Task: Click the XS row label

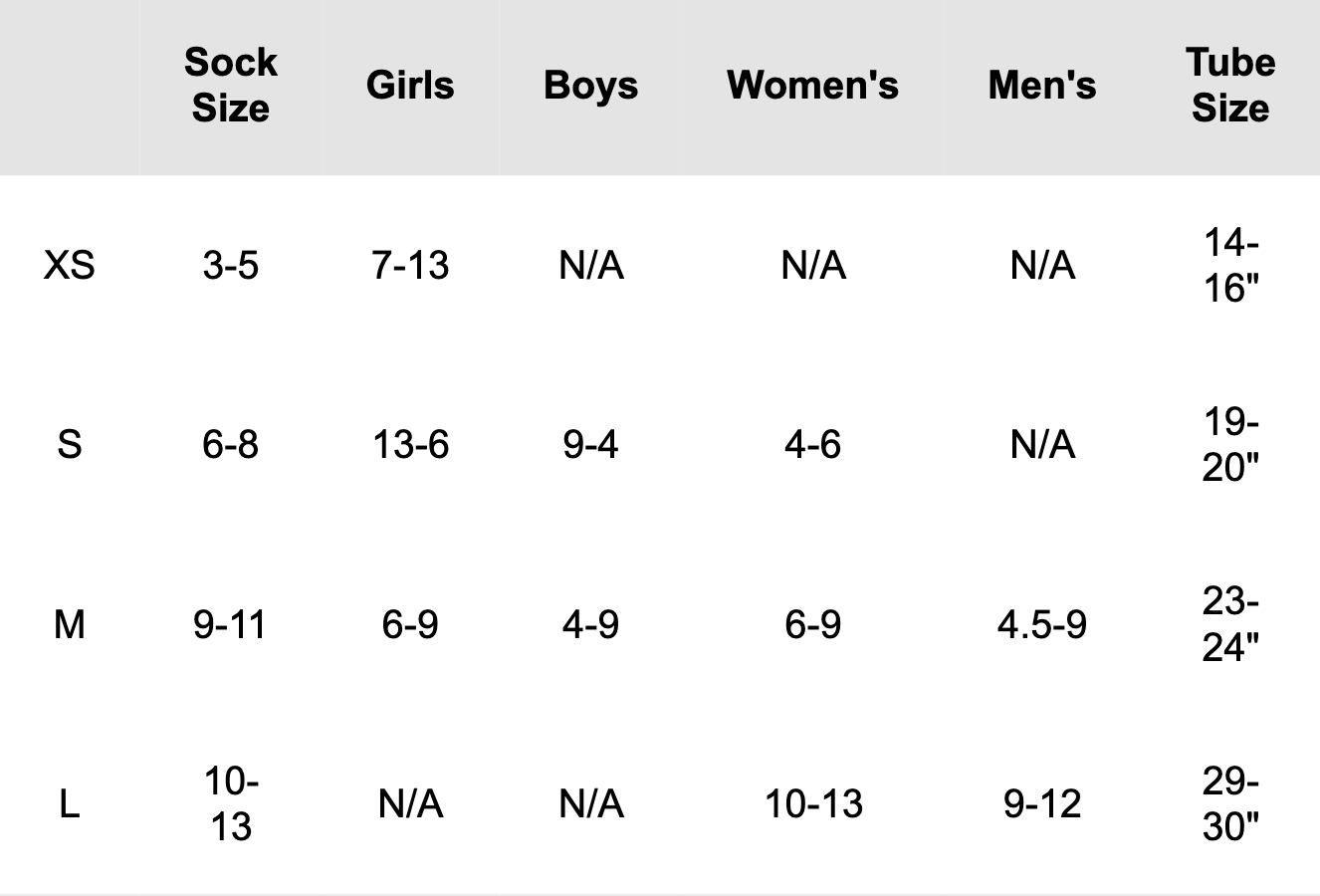Action: tap(70, 266)
